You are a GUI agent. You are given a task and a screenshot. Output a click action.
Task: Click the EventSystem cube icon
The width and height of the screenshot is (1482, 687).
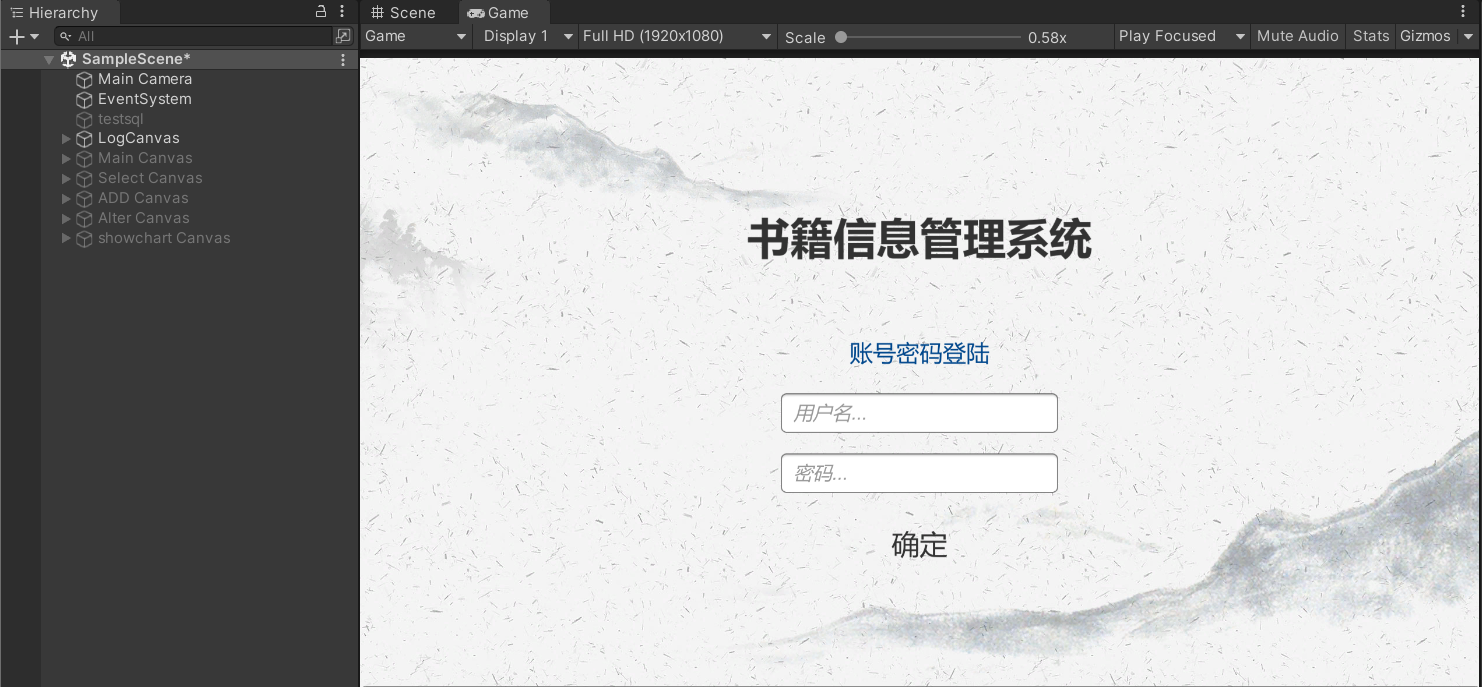click(85, 99)
